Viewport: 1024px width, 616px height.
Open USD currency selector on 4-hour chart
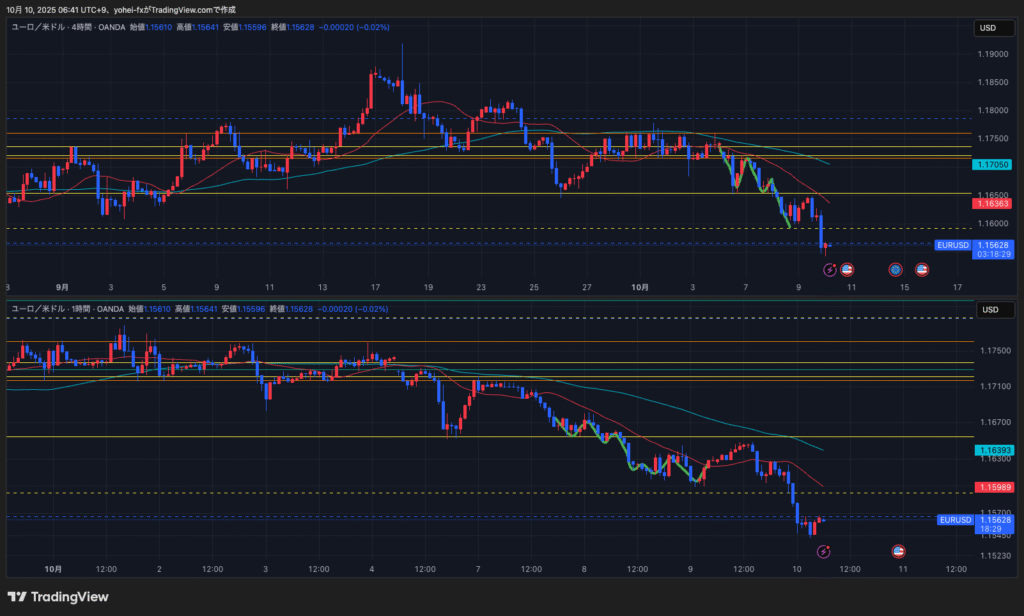(x=987, y=28)
